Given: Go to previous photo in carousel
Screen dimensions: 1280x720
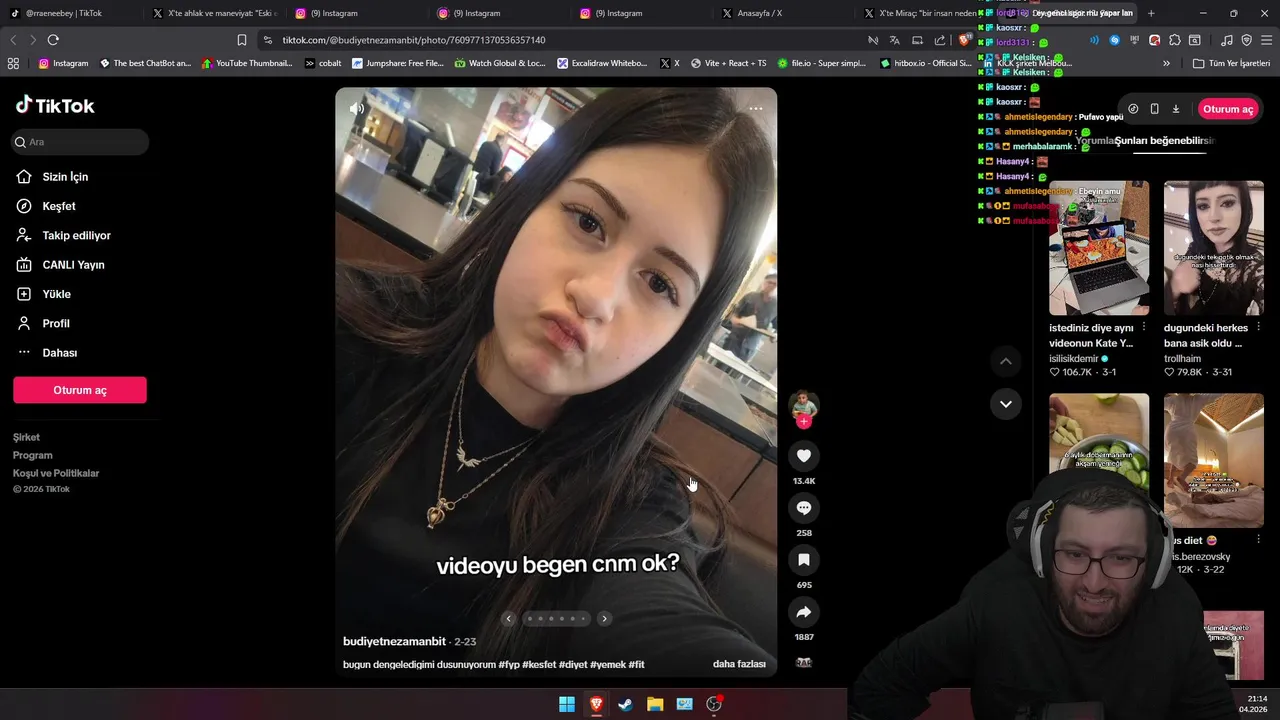Looking at the screenshot, I should (x=508, y=618).
